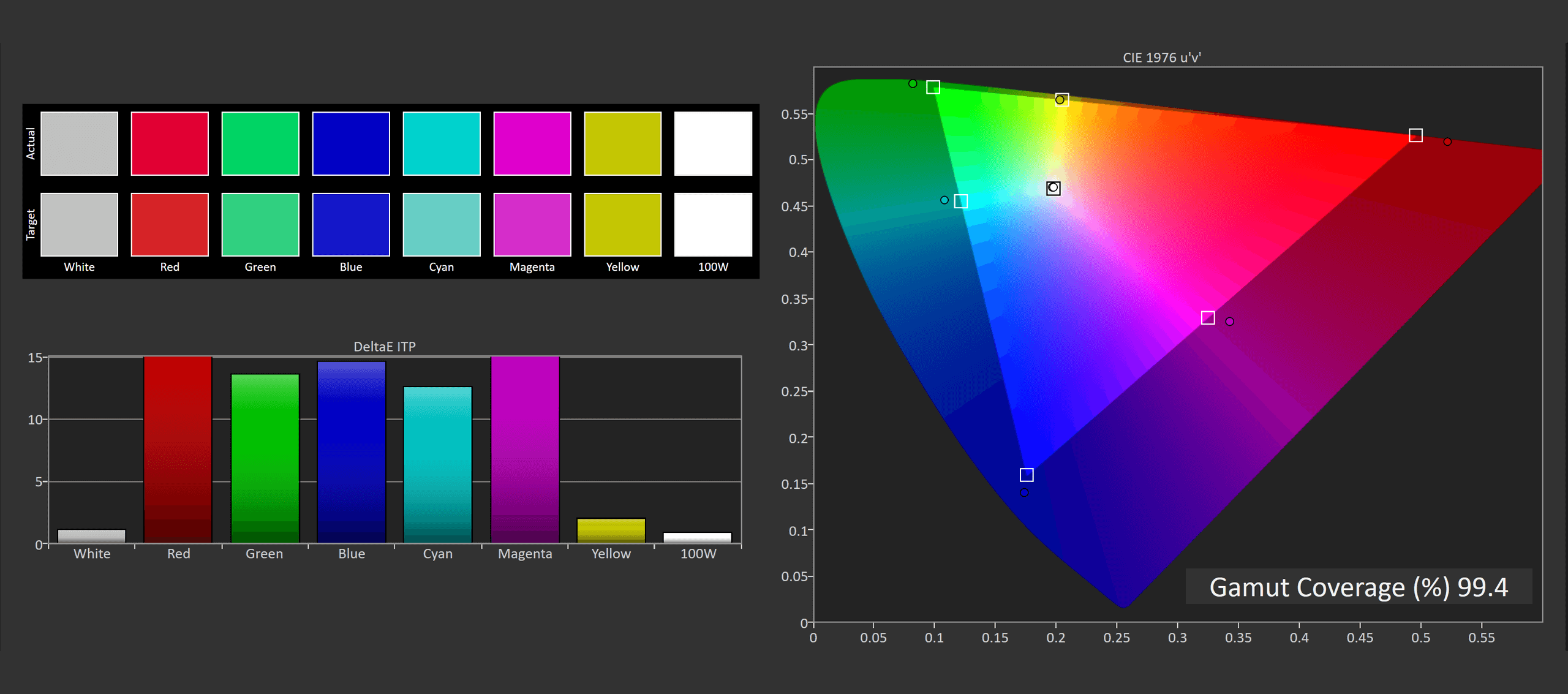The width and height of the screenshot is (1568, 694).
Task: Click the Actual Cyan swatch
Action: [442, 143]
